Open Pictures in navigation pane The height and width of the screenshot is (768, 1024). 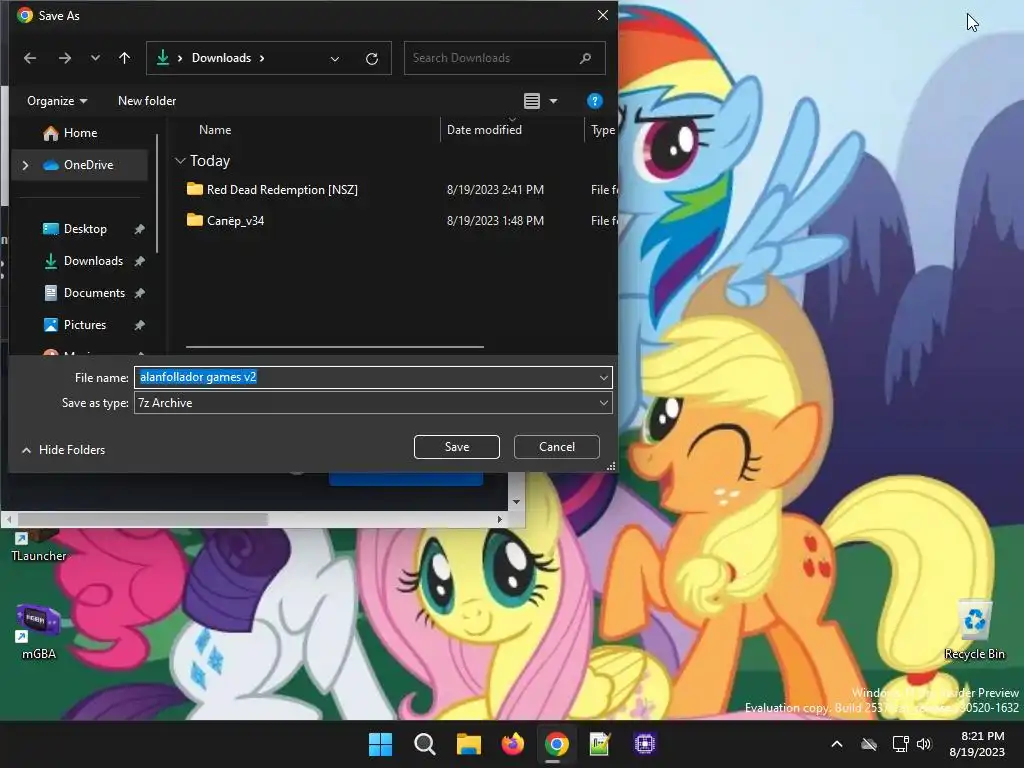[85, 325]
